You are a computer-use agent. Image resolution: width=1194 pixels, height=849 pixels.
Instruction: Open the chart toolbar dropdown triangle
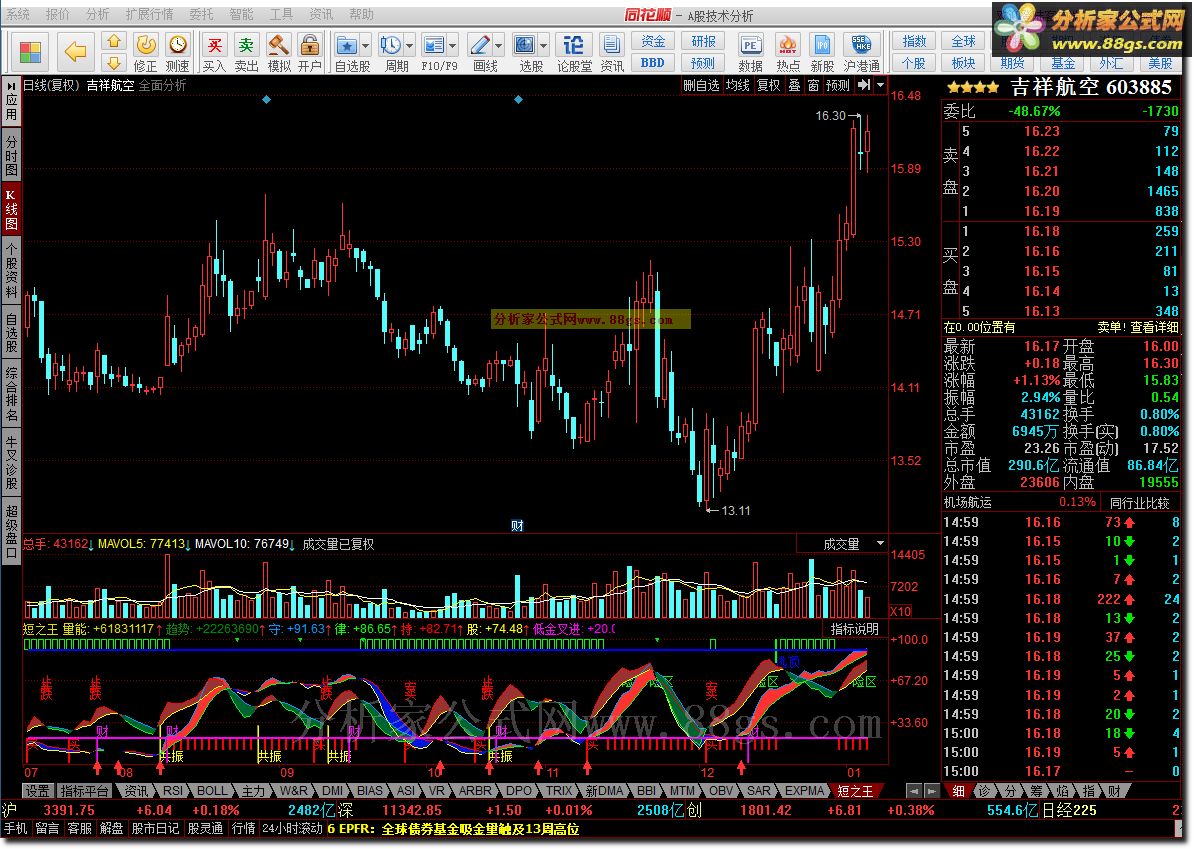tap(880, 85)
